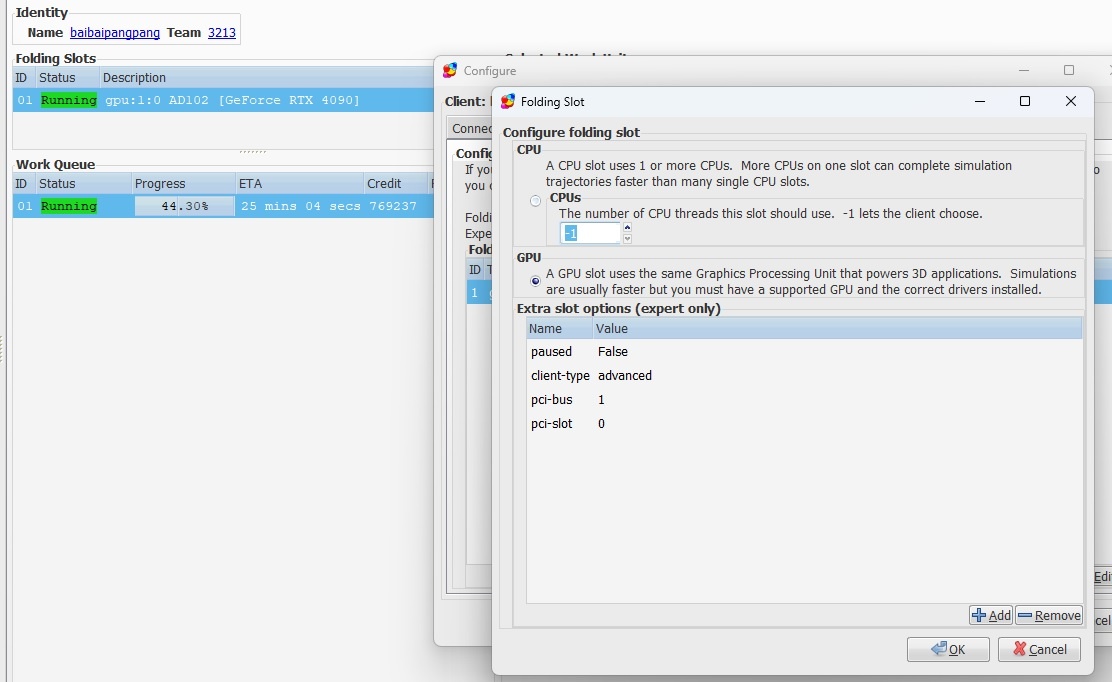
Task: Open the team 3213 link
Action: point(221,33)
